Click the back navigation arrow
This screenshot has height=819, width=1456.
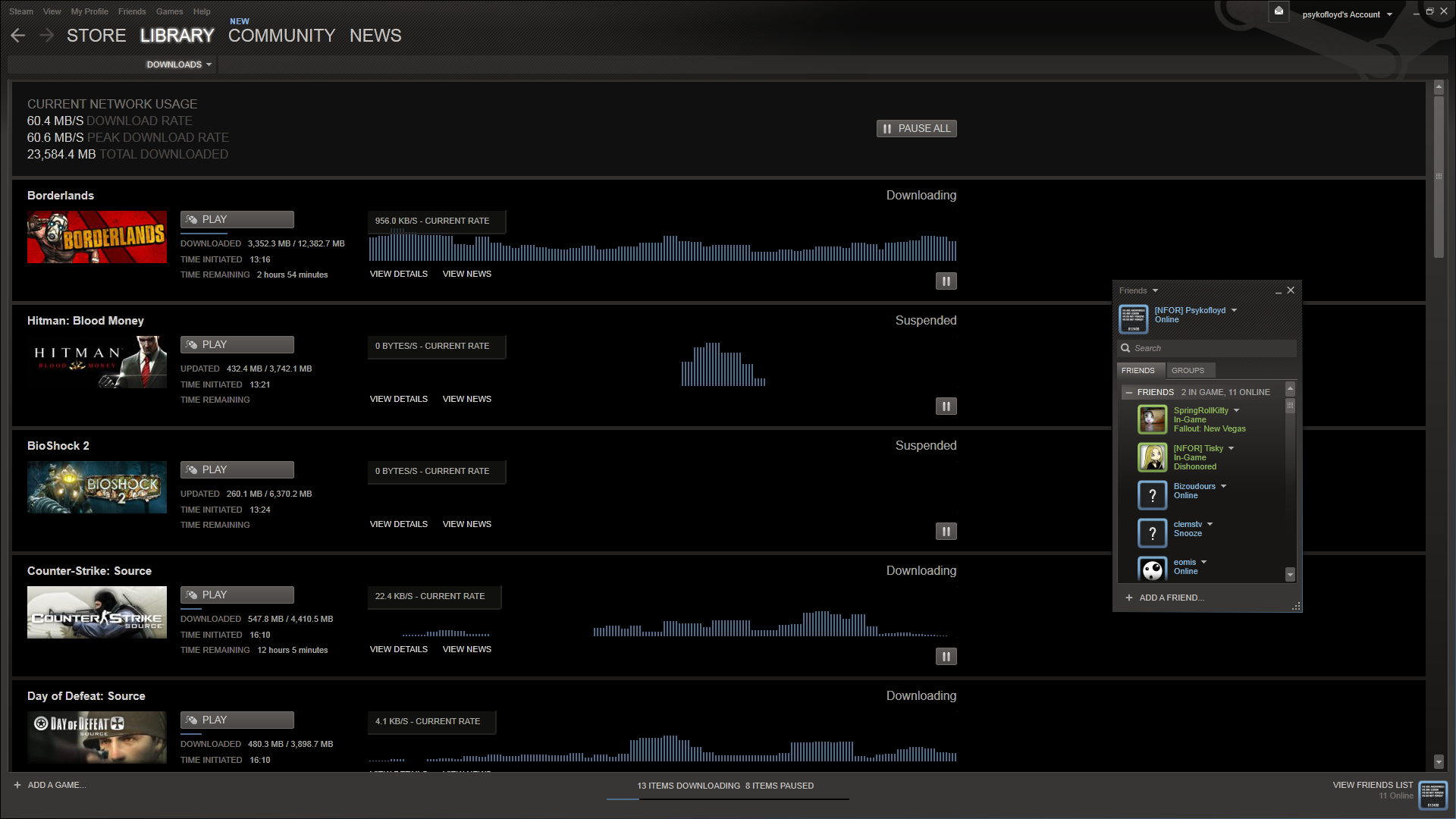pos(18,36)
